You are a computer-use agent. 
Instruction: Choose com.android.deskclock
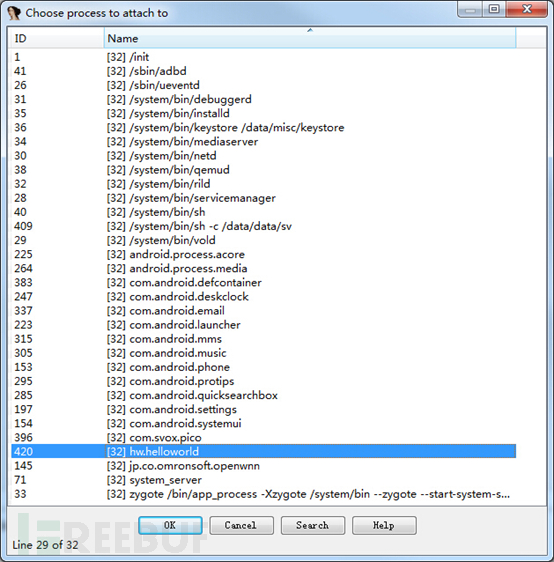263,297
